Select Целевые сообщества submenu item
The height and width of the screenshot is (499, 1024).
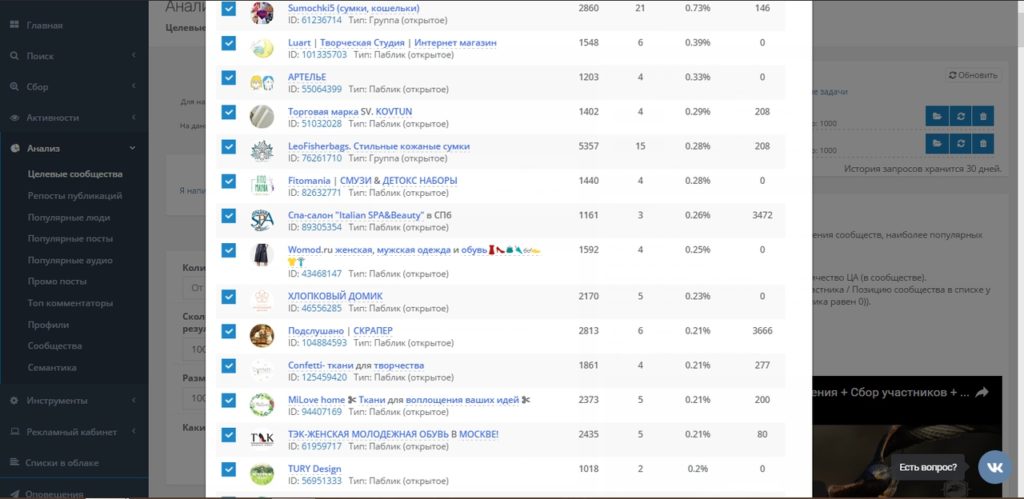click(75, 174)
